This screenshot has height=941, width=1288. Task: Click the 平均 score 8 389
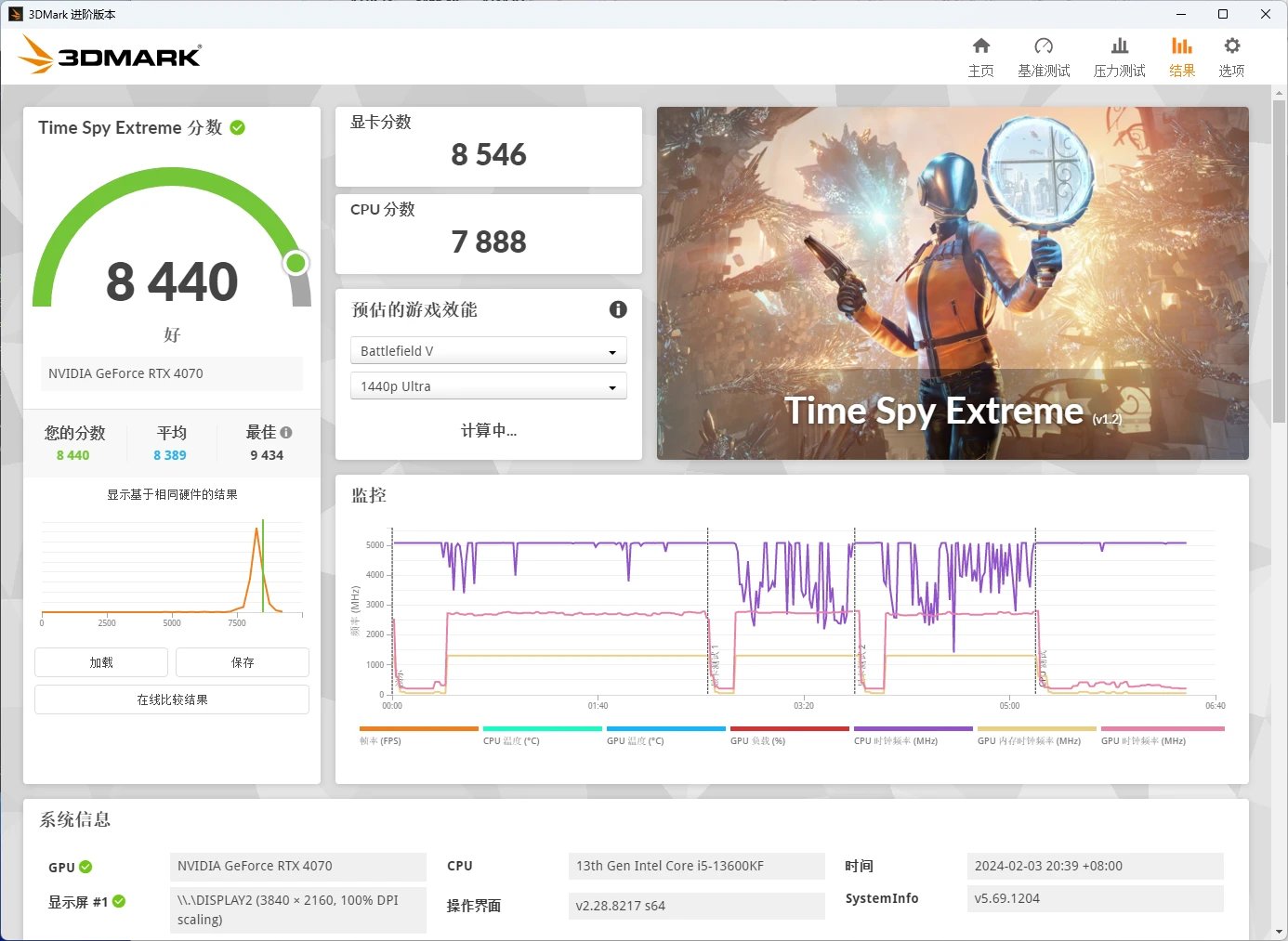pos(170,455)
